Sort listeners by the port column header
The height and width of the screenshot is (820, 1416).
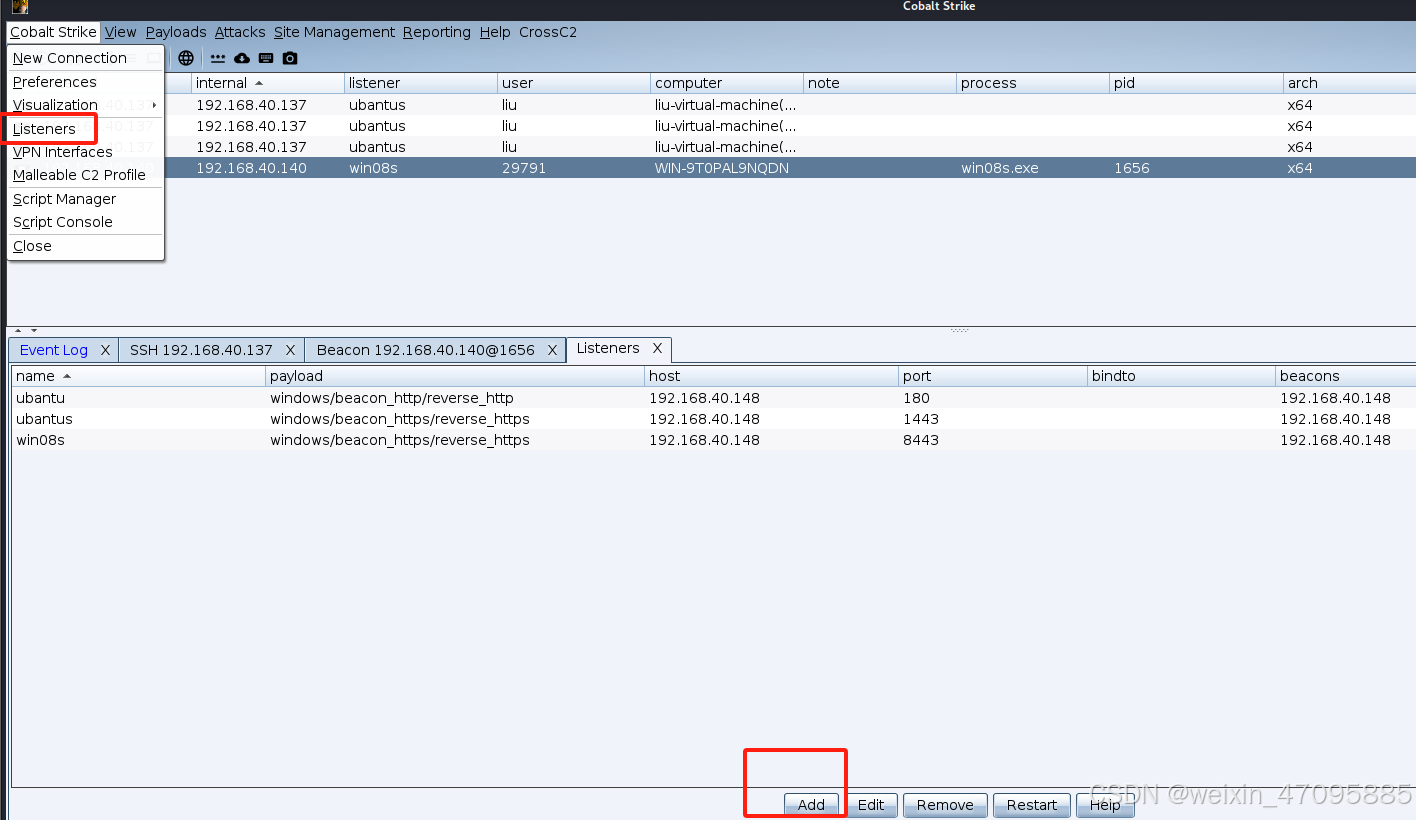[x=993, y=376]
